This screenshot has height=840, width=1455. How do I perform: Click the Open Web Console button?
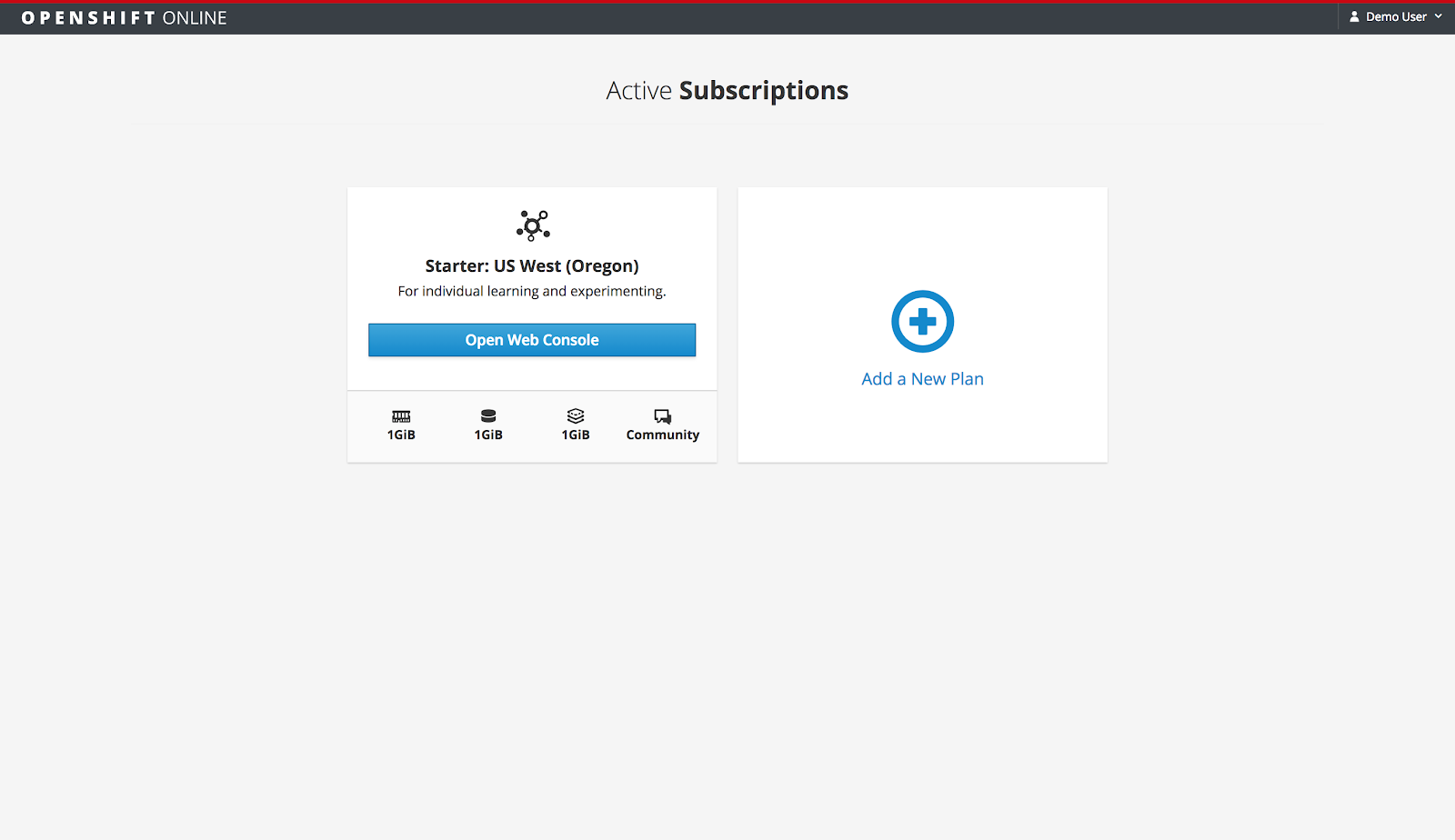(532, 340)
